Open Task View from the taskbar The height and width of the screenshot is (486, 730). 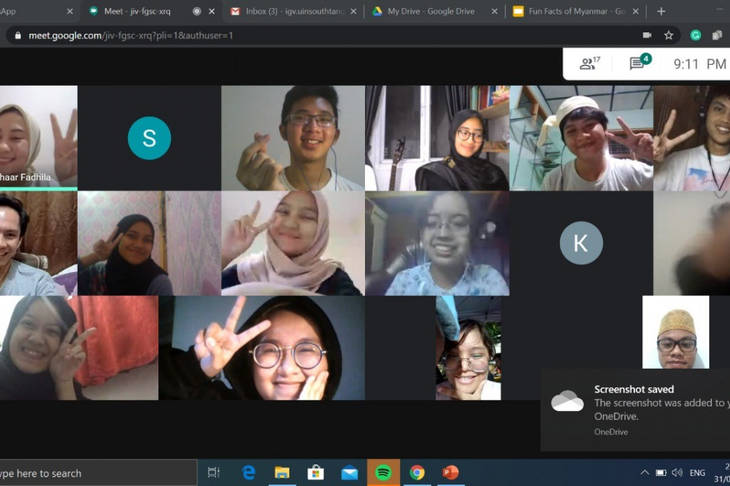pyautogui.click(x=213, y=472)
